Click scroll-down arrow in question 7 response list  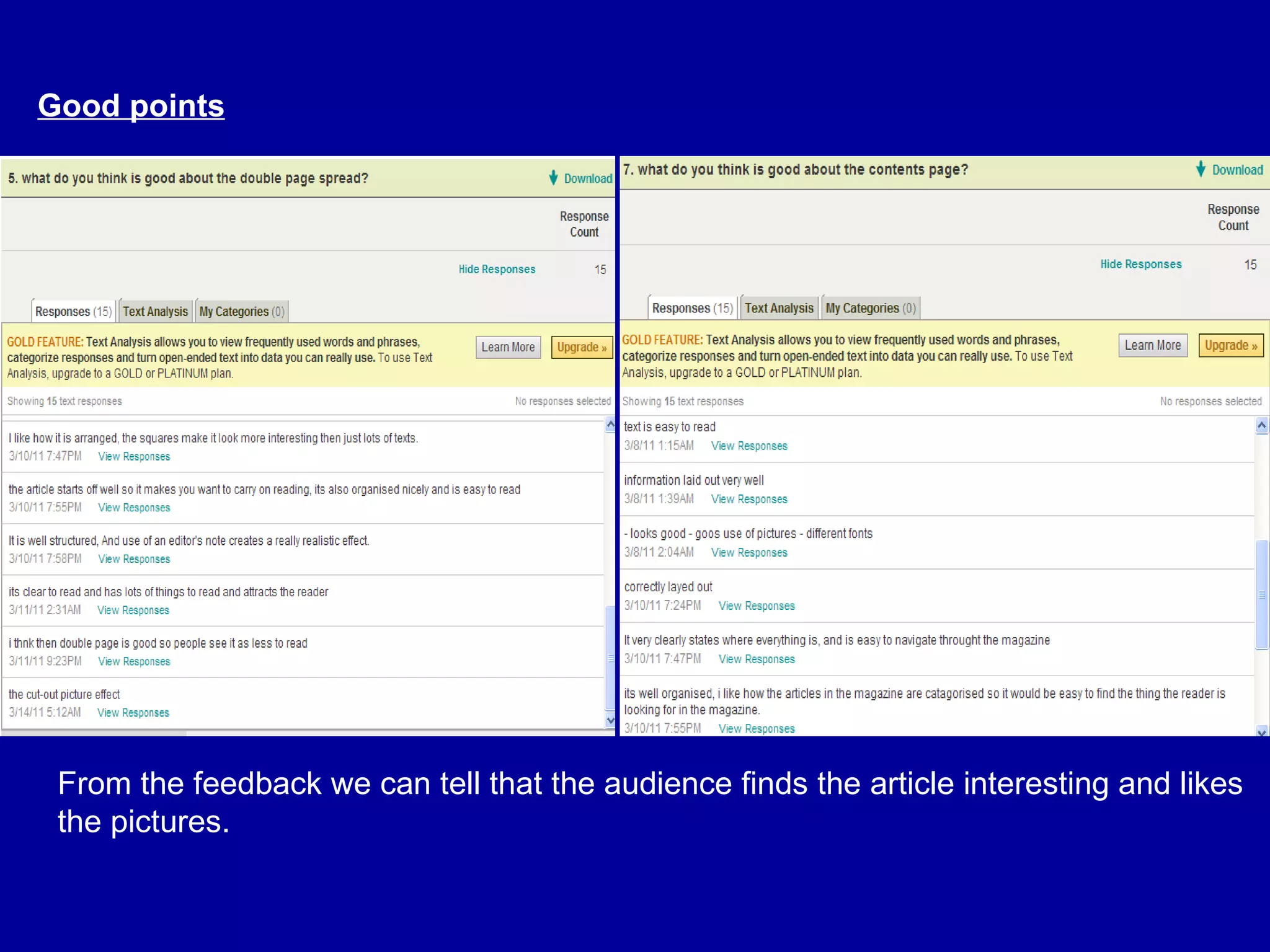tap(1262, 732)
